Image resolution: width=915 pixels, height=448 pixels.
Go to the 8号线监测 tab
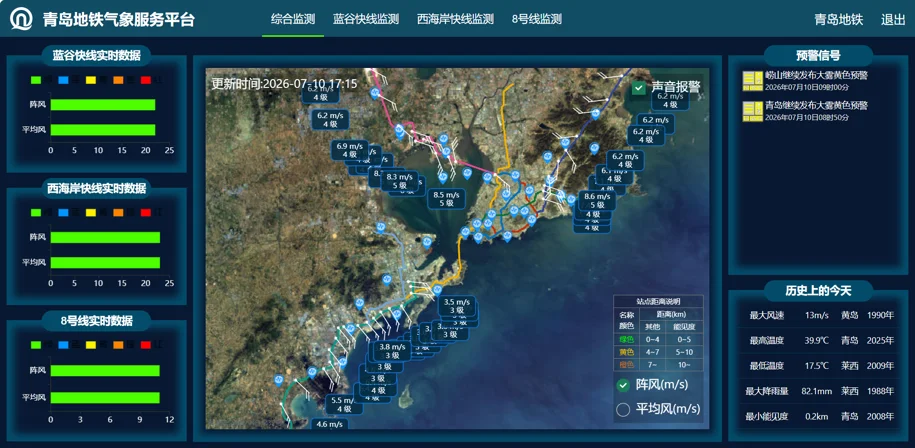[537, 19]
